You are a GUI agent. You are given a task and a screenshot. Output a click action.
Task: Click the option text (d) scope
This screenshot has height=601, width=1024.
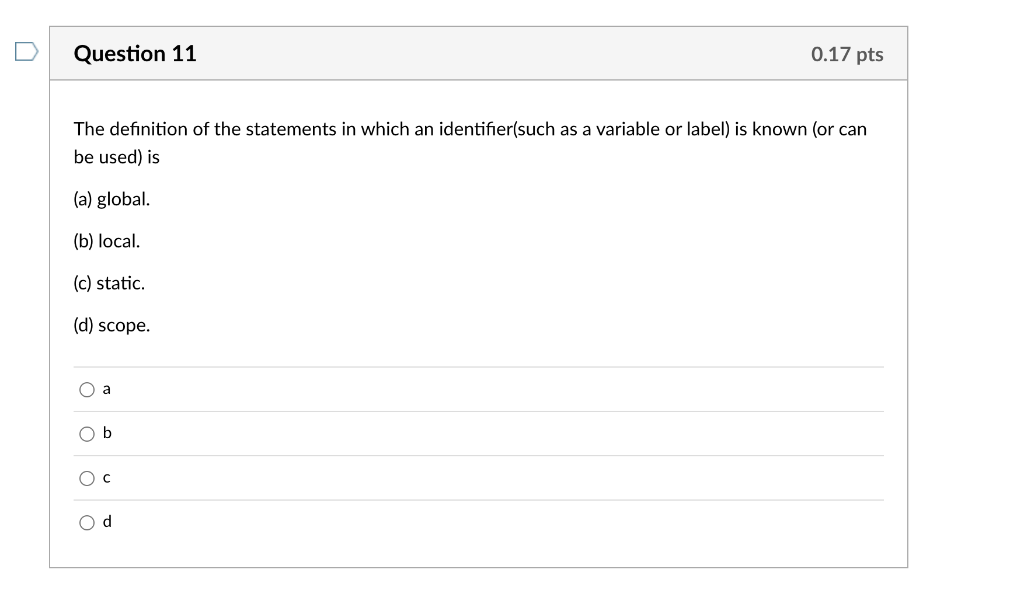click(x=111, y=325)
